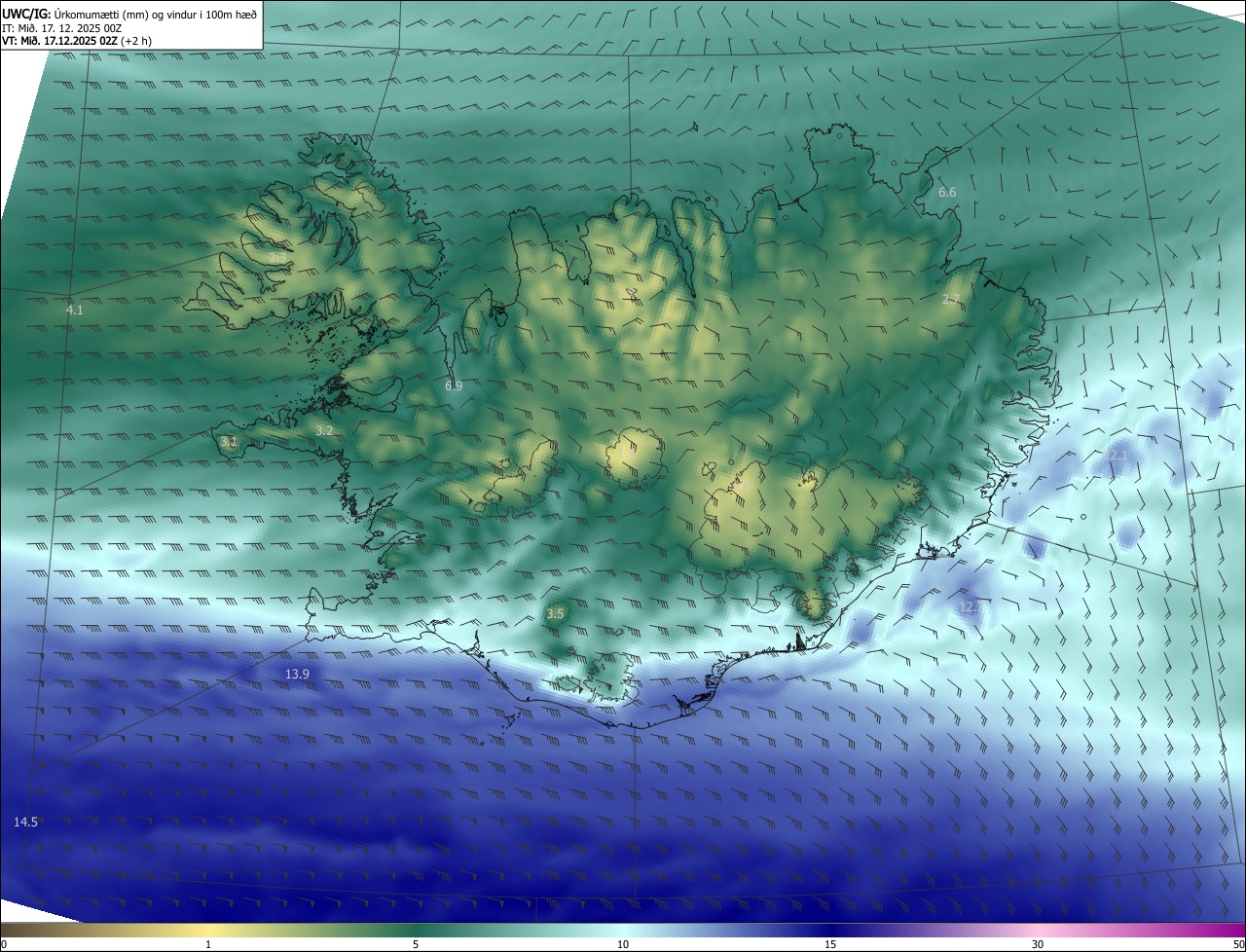Viewport: 1246px width, 952px height.
Task: Click the 3.5 value label on the map
Action: [x=555, y=614]
